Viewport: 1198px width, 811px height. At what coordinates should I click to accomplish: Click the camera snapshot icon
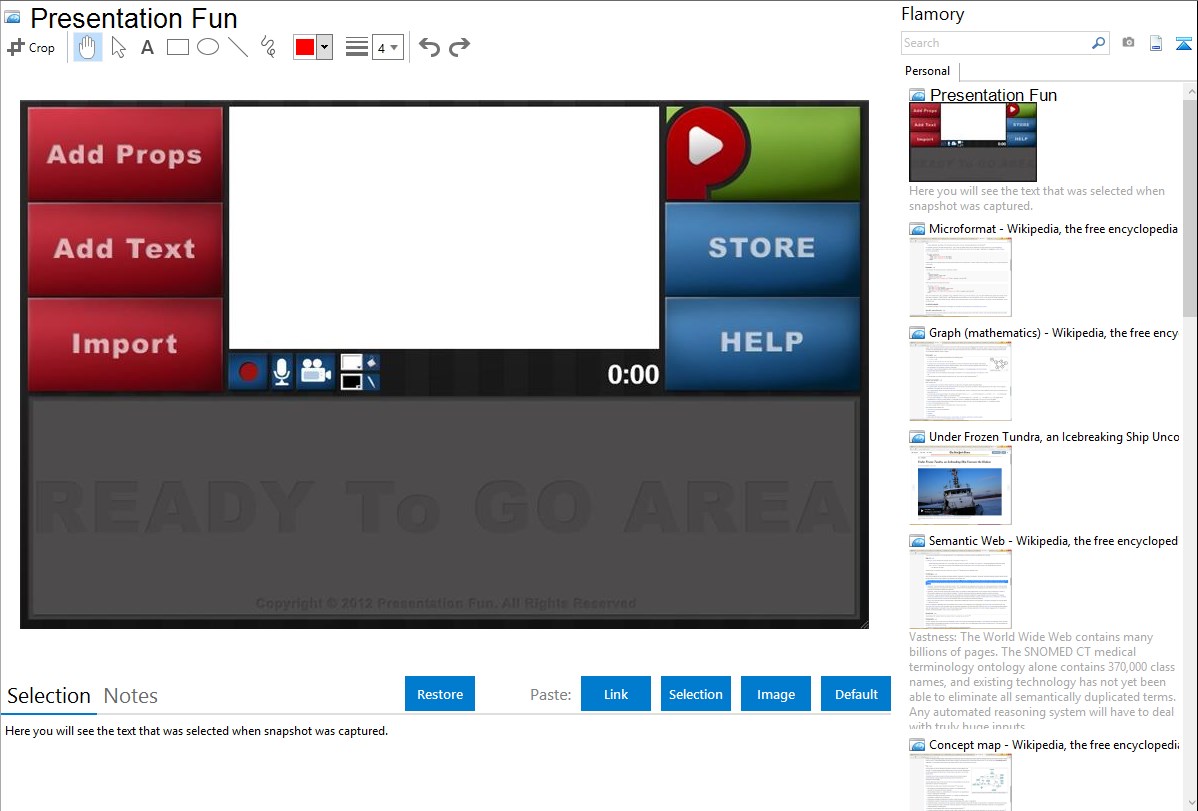point(1128,43)
